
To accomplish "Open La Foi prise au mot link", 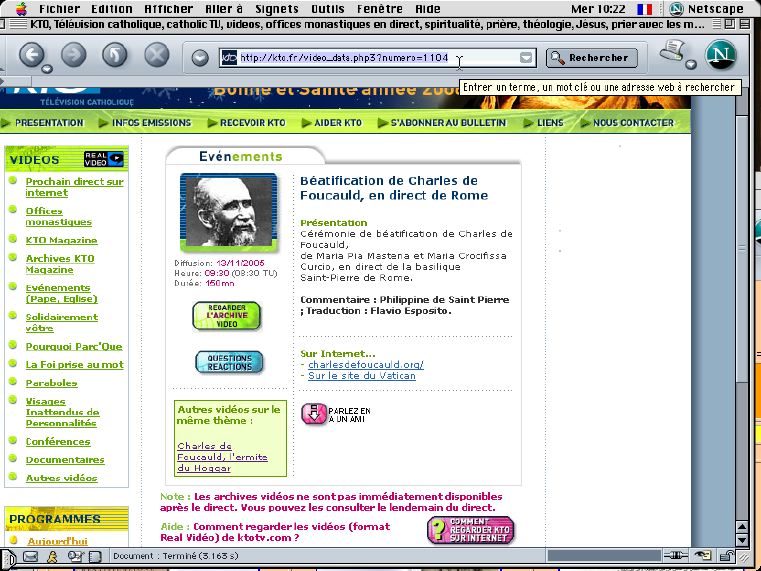I will click(x=74, y=364).
